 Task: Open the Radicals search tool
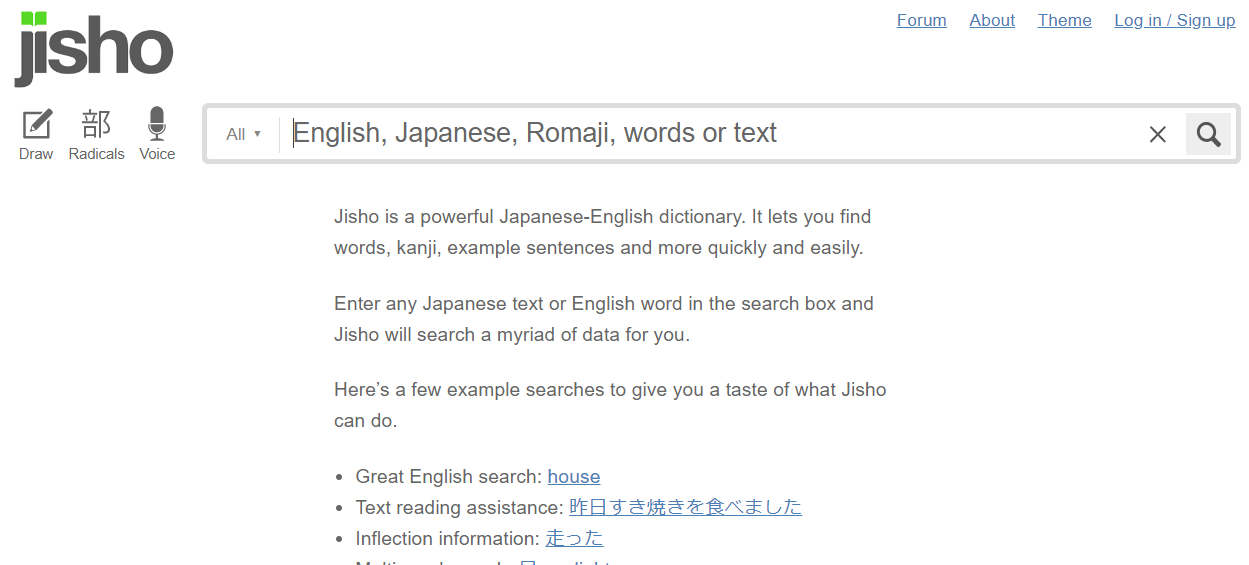(x=96, y=135)
